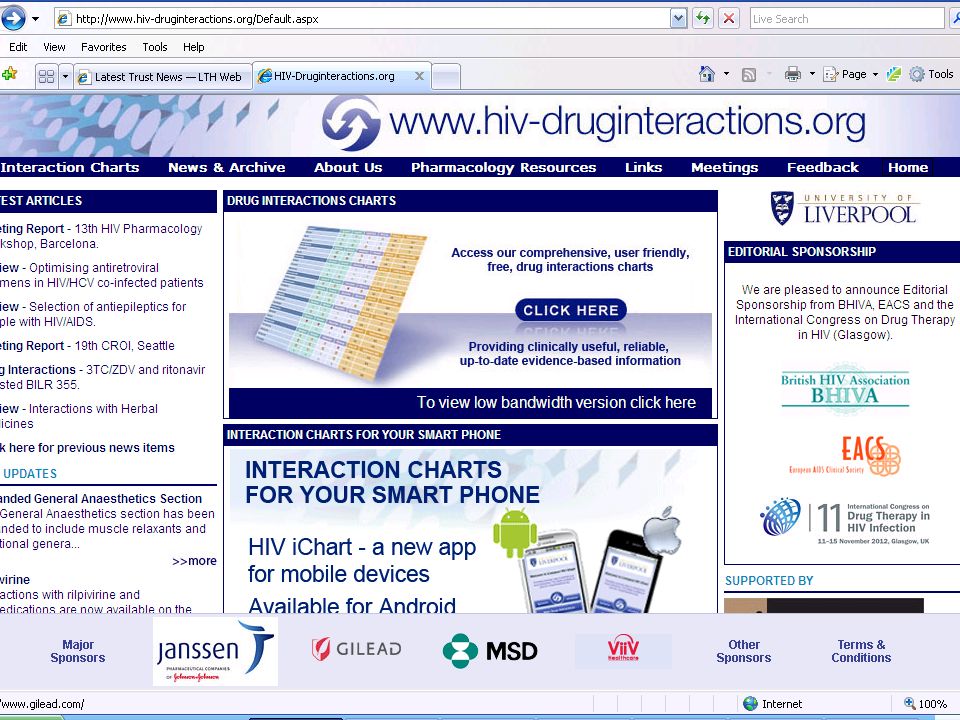Switch to Latest Trust News tab
The image size is (960, 720).
(x=163, y=77)
